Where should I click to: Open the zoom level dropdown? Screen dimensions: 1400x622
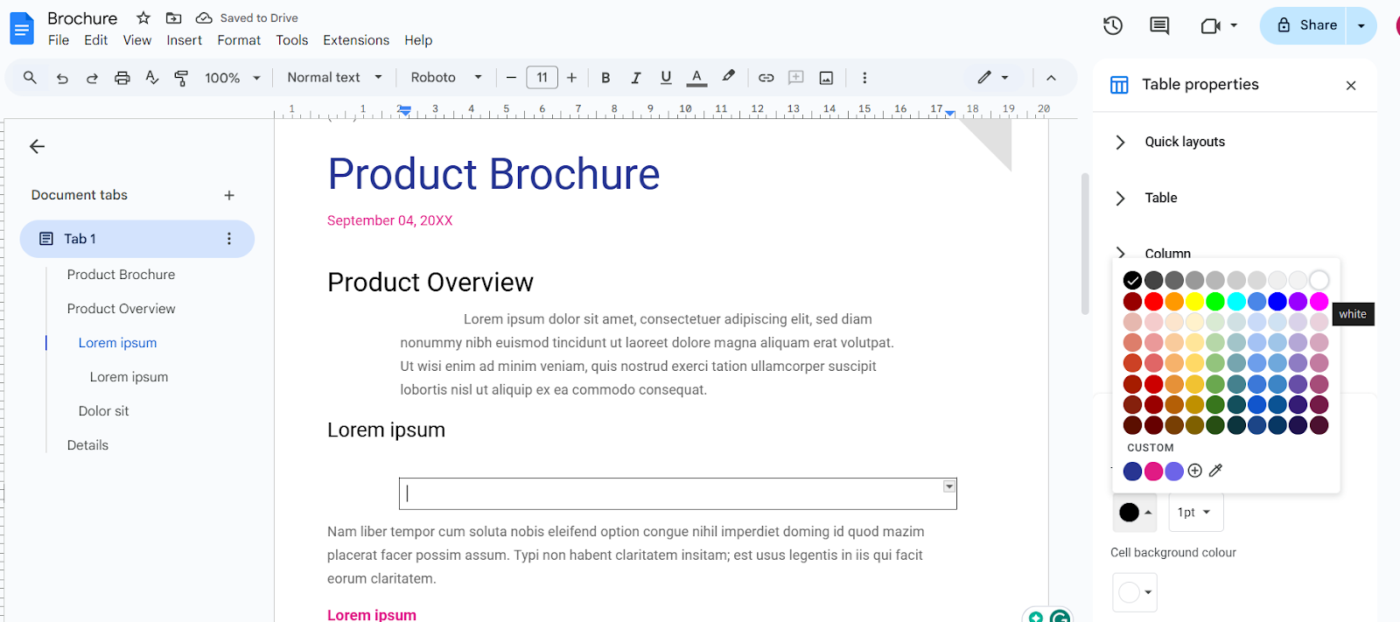233,77
